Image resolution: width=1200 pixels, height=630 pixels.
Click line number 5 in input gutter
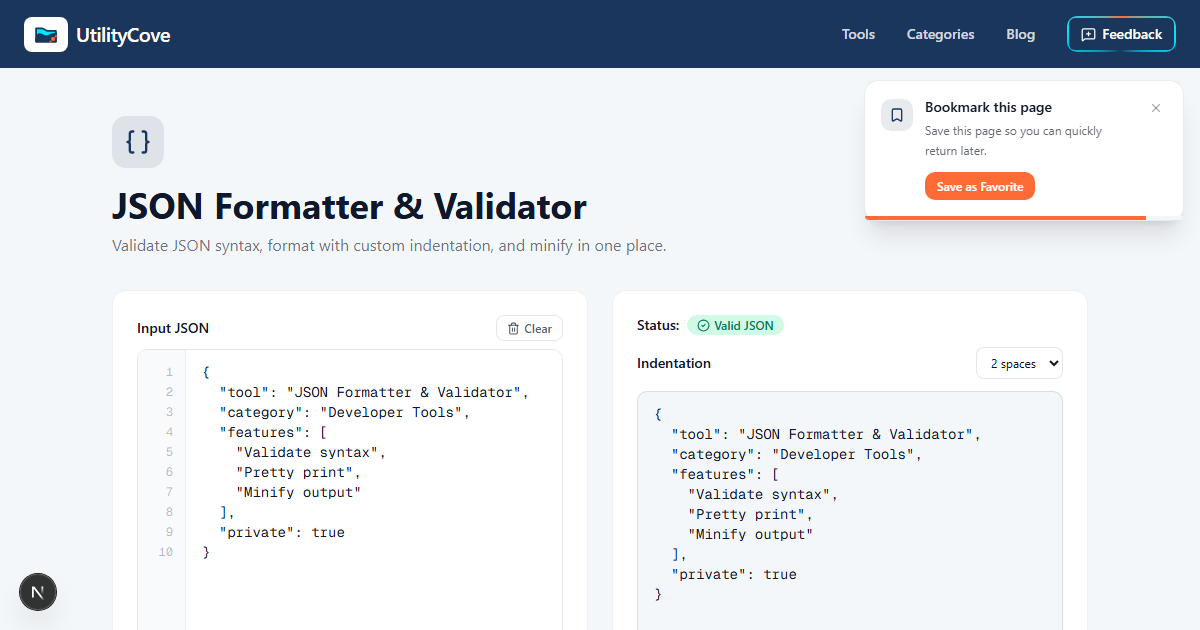[170, 452]
